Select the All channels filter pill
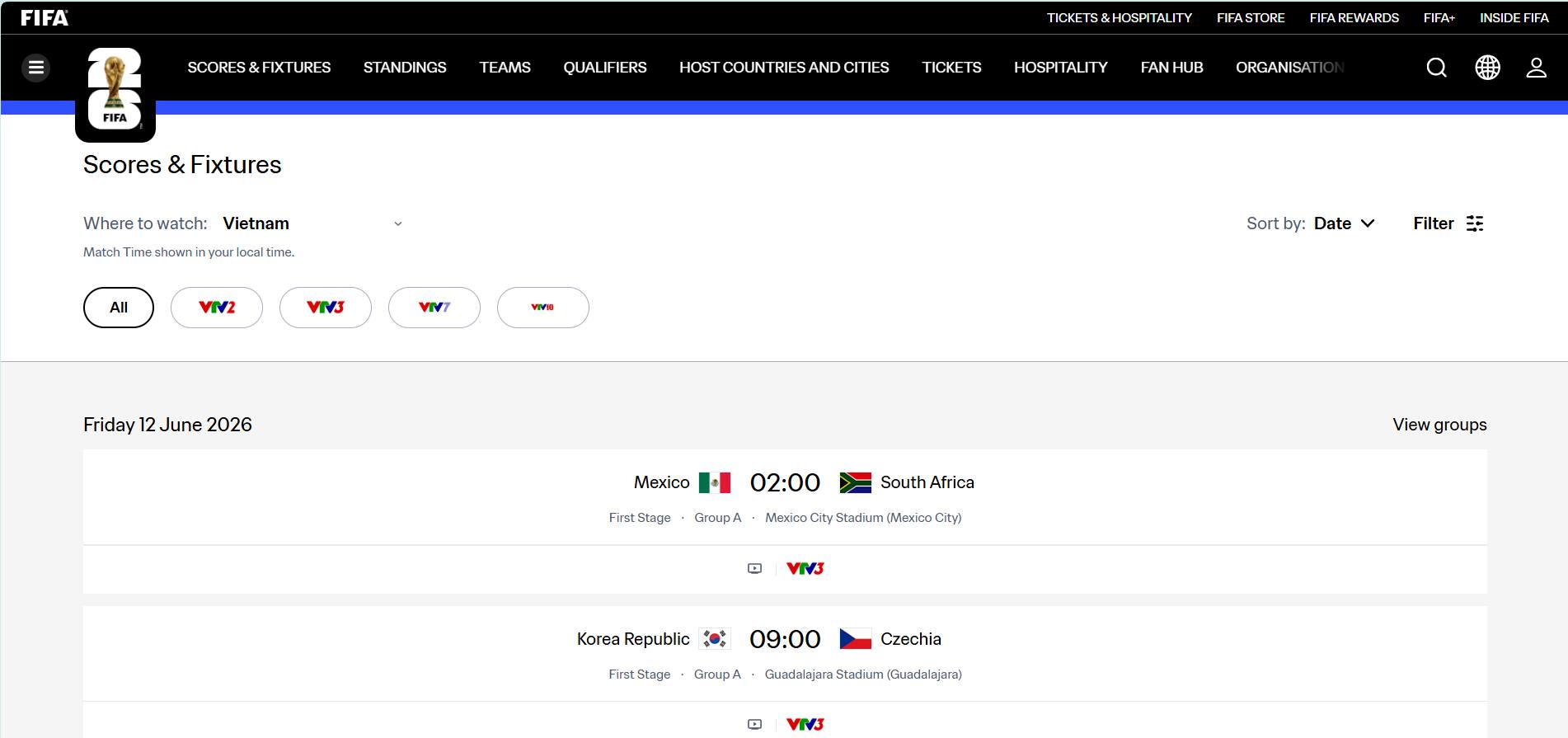This screenshot has width=1568, height=738. 118,308
